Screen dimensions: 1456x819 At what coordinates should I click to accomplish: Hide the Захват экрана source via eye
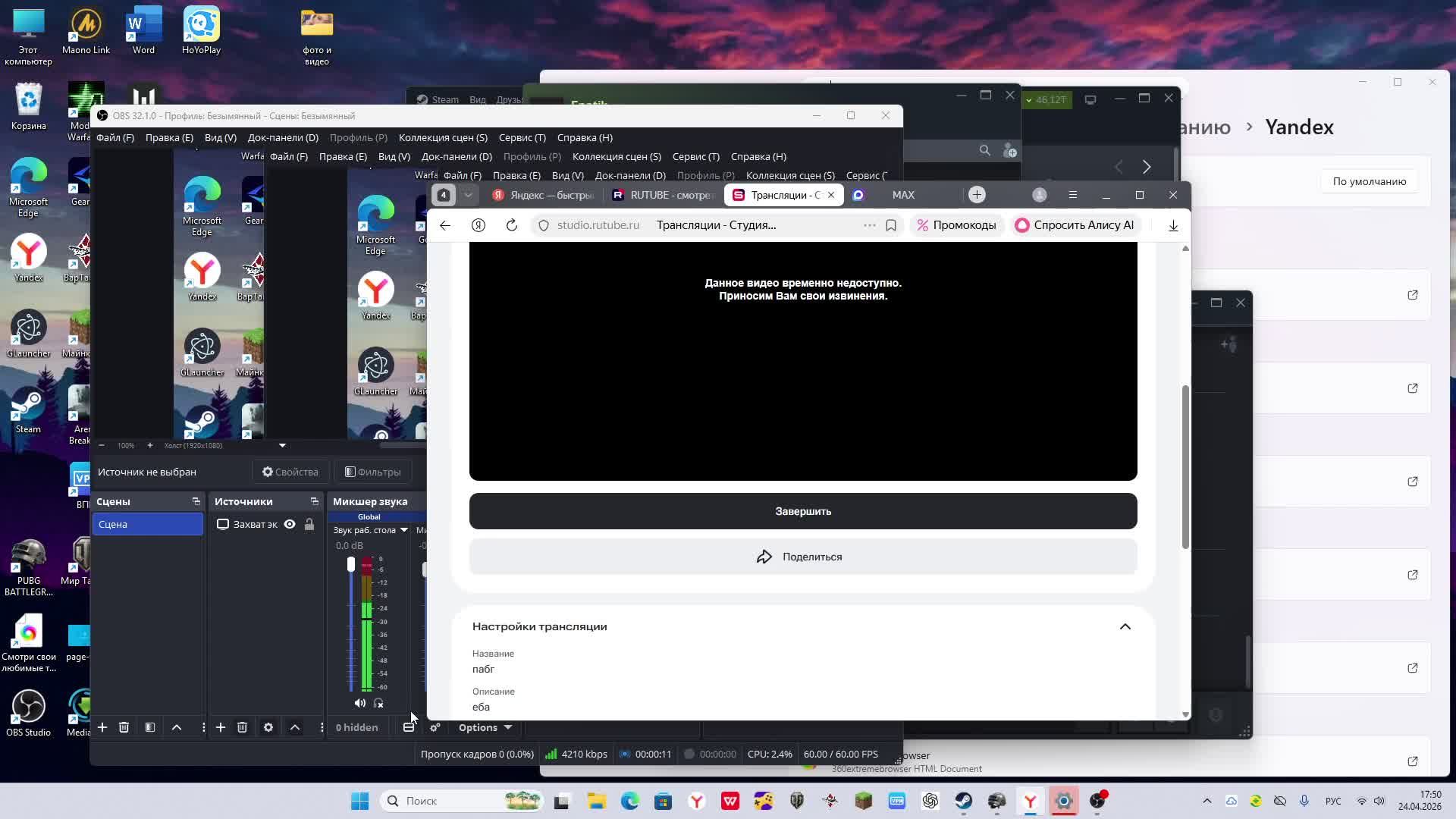(290, 524)
